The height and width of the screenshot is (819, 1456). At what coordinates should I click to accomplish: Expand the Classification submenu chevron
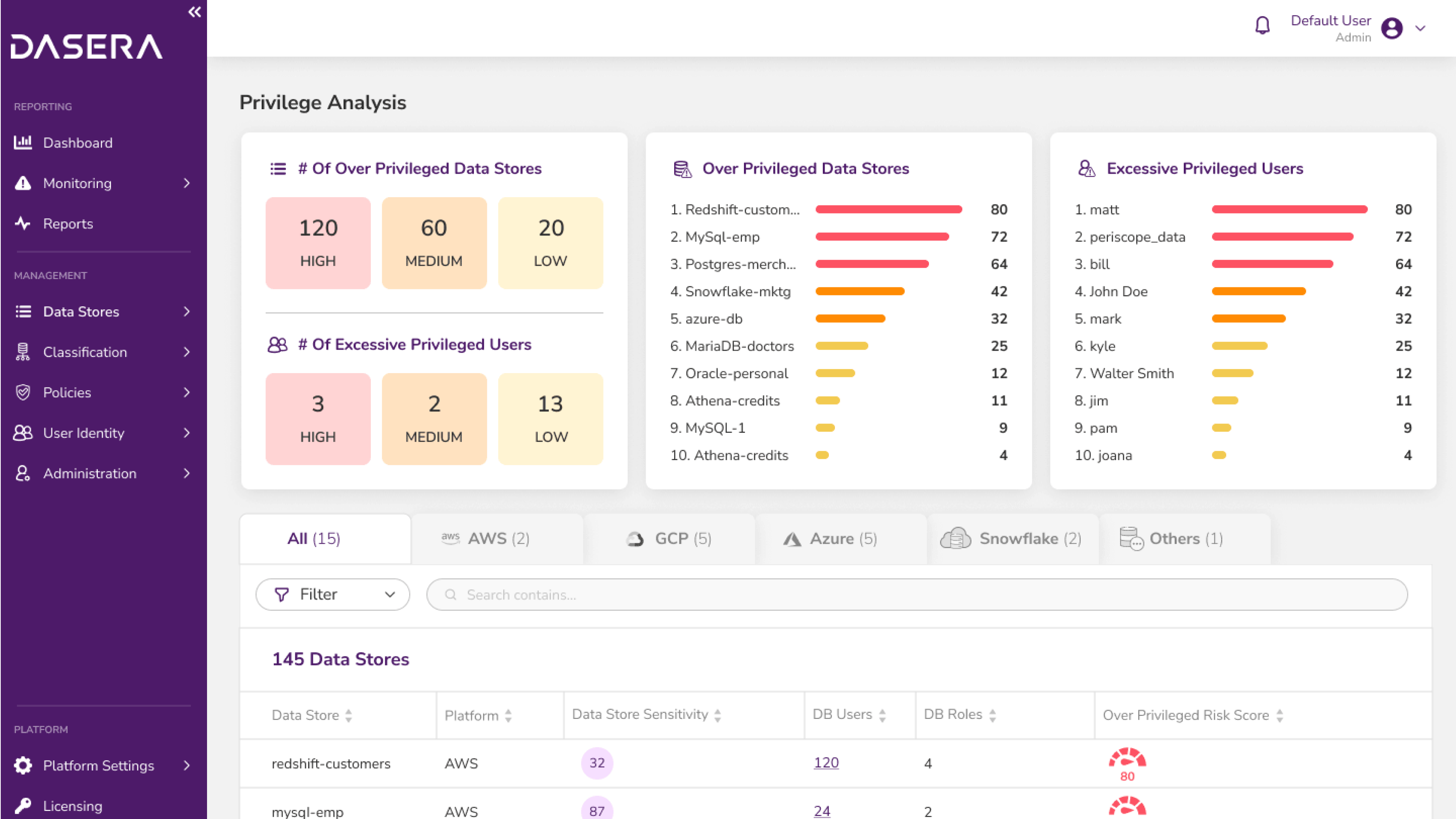point(187,351)
